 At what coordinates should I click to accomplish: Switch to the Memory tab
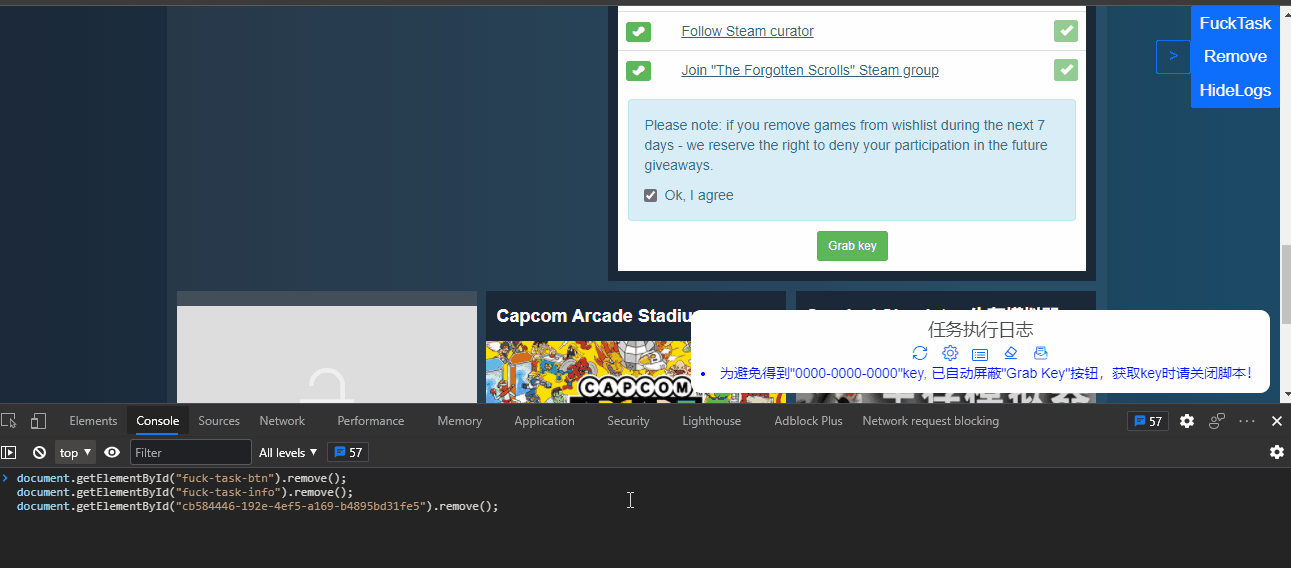click(459, 421)
